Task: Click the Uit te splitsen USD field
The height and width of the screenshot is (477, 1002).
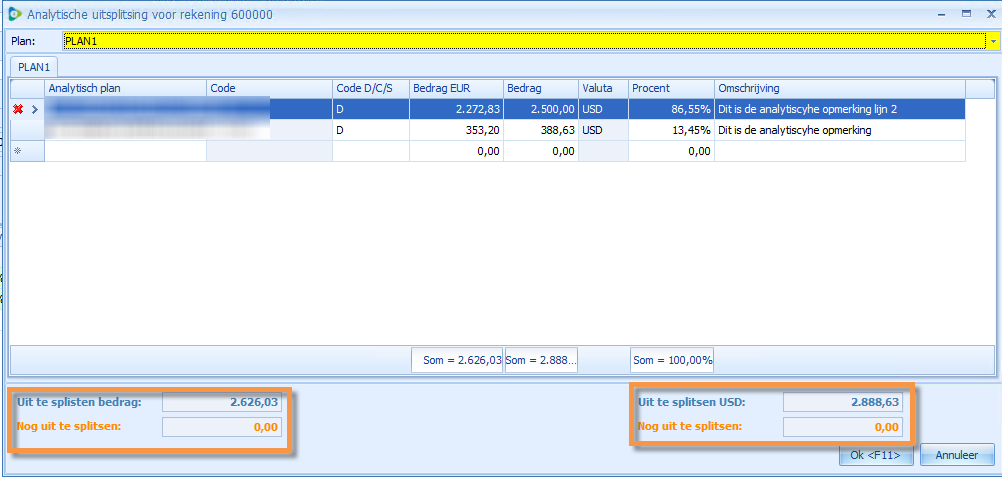Action: click(x=843, y=402)
